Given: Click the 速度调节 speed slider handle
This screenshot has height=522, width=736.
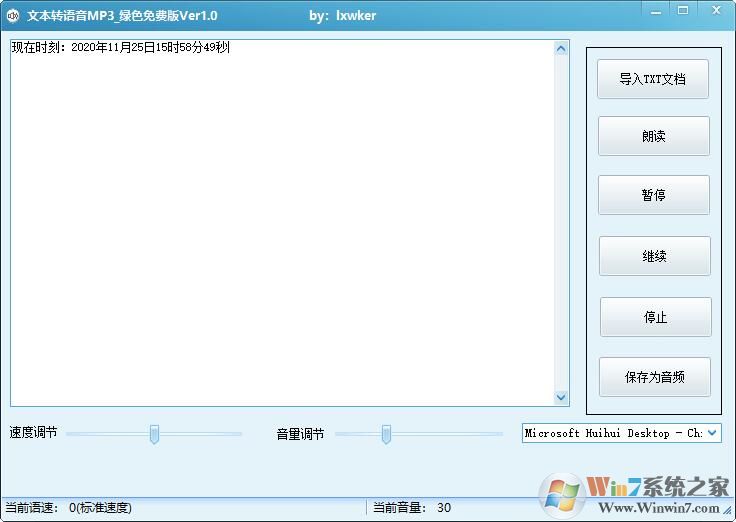Looking at the screenshot, I should tap(154, 434).
